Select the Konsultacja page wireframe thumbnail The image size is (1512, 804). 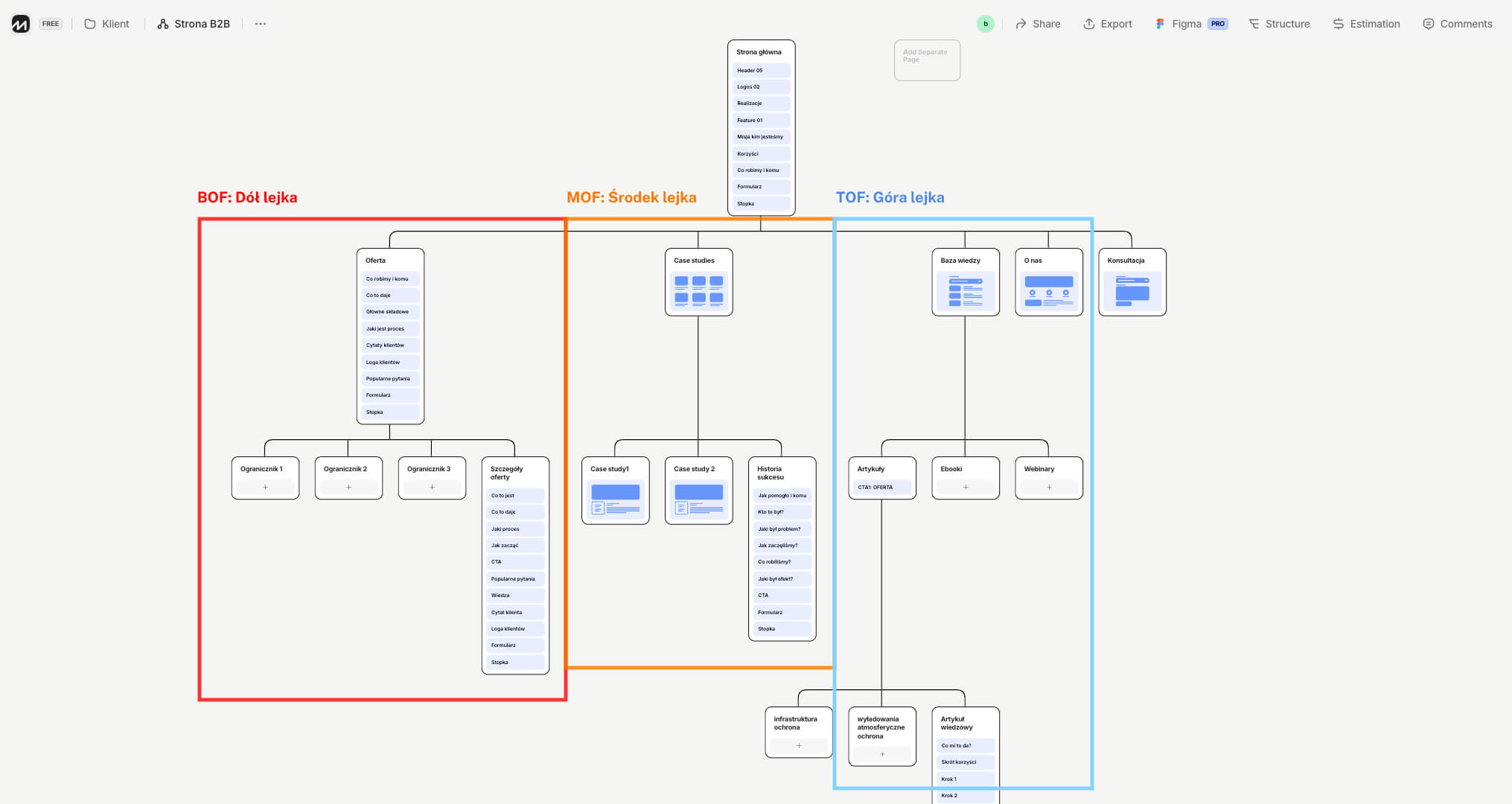coord(1132,290)
